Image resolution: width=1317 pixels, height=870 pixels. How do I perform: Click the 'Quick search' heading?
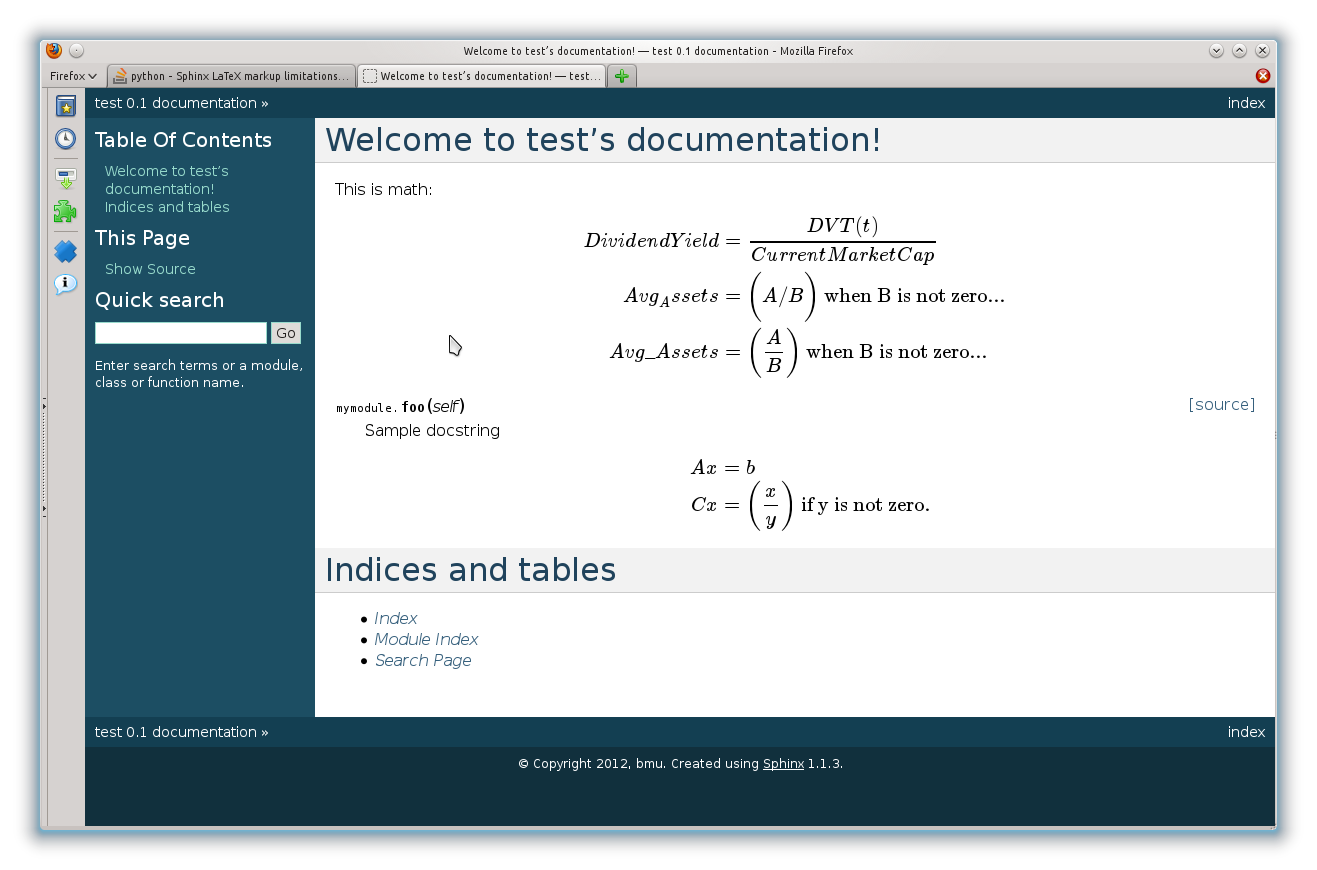pos(159,300)
